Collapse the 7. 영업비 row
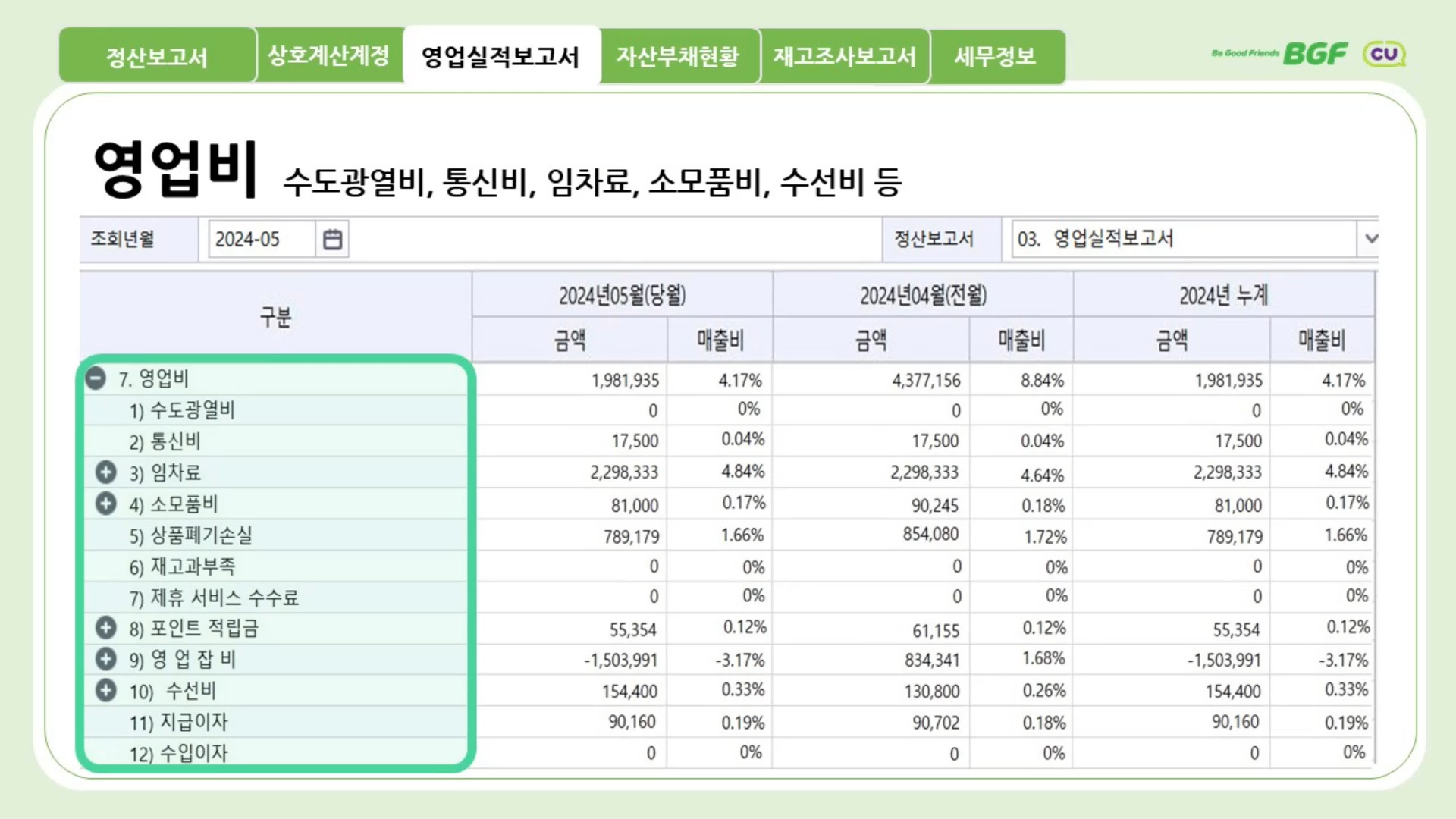This screenshot has height=819, width=1456. point(96,378)
